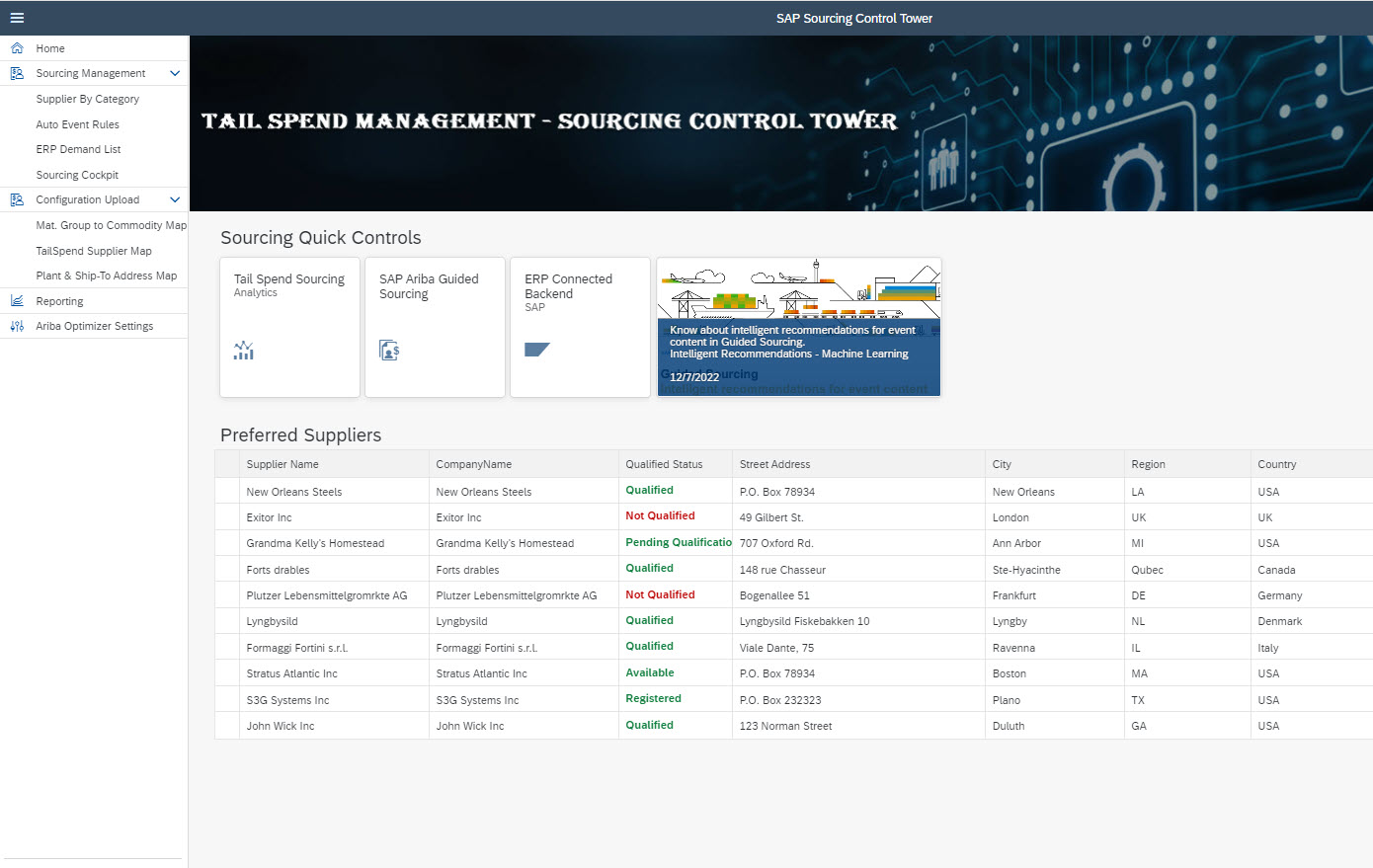The height and width of the screenshot is (868, 1373).
Task: Click the Formaggi Fortini s.r.l. supplier name
Action: coord(297,648)
